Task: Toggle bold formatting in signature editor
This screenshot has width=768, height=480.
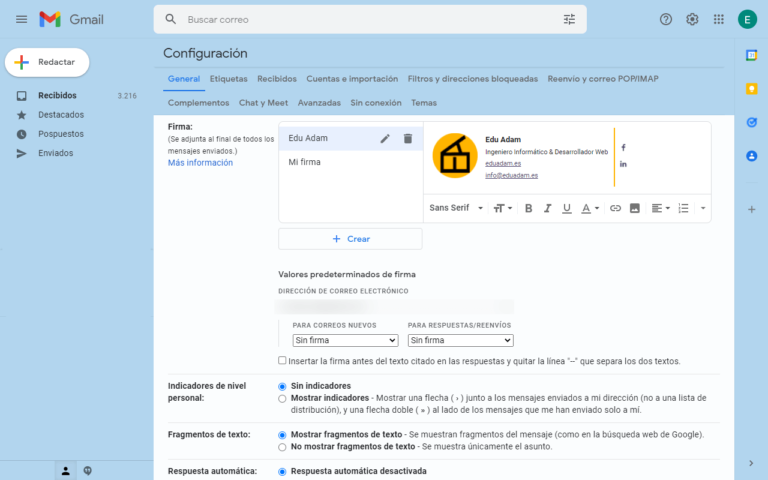Action: pyautogui.click(x=529, y=208)
